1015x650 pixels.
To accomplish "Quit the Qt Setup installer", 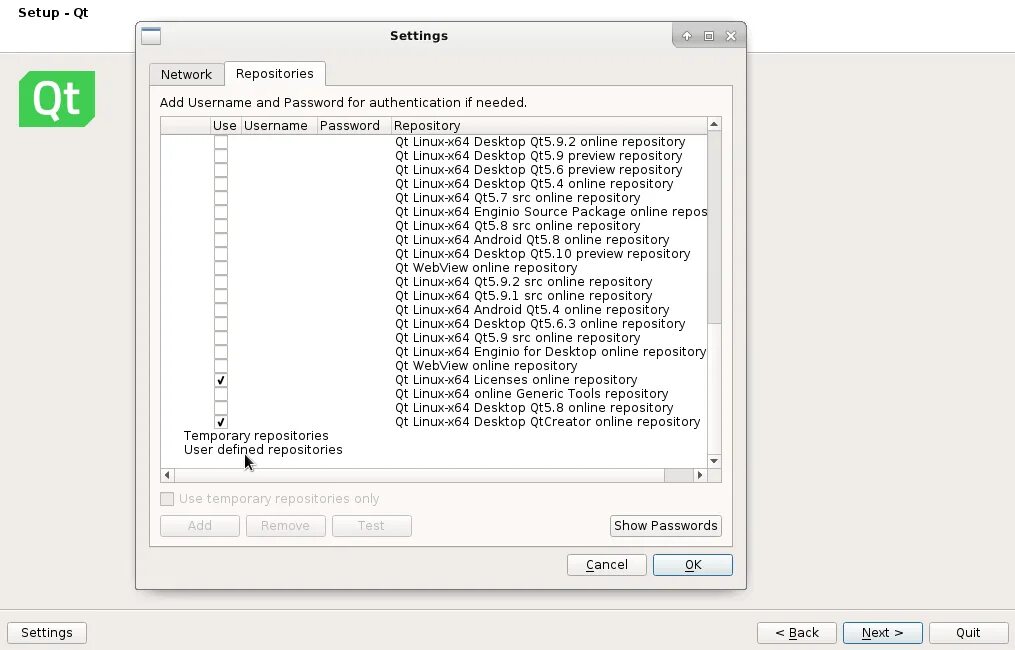I will point(968,633).
